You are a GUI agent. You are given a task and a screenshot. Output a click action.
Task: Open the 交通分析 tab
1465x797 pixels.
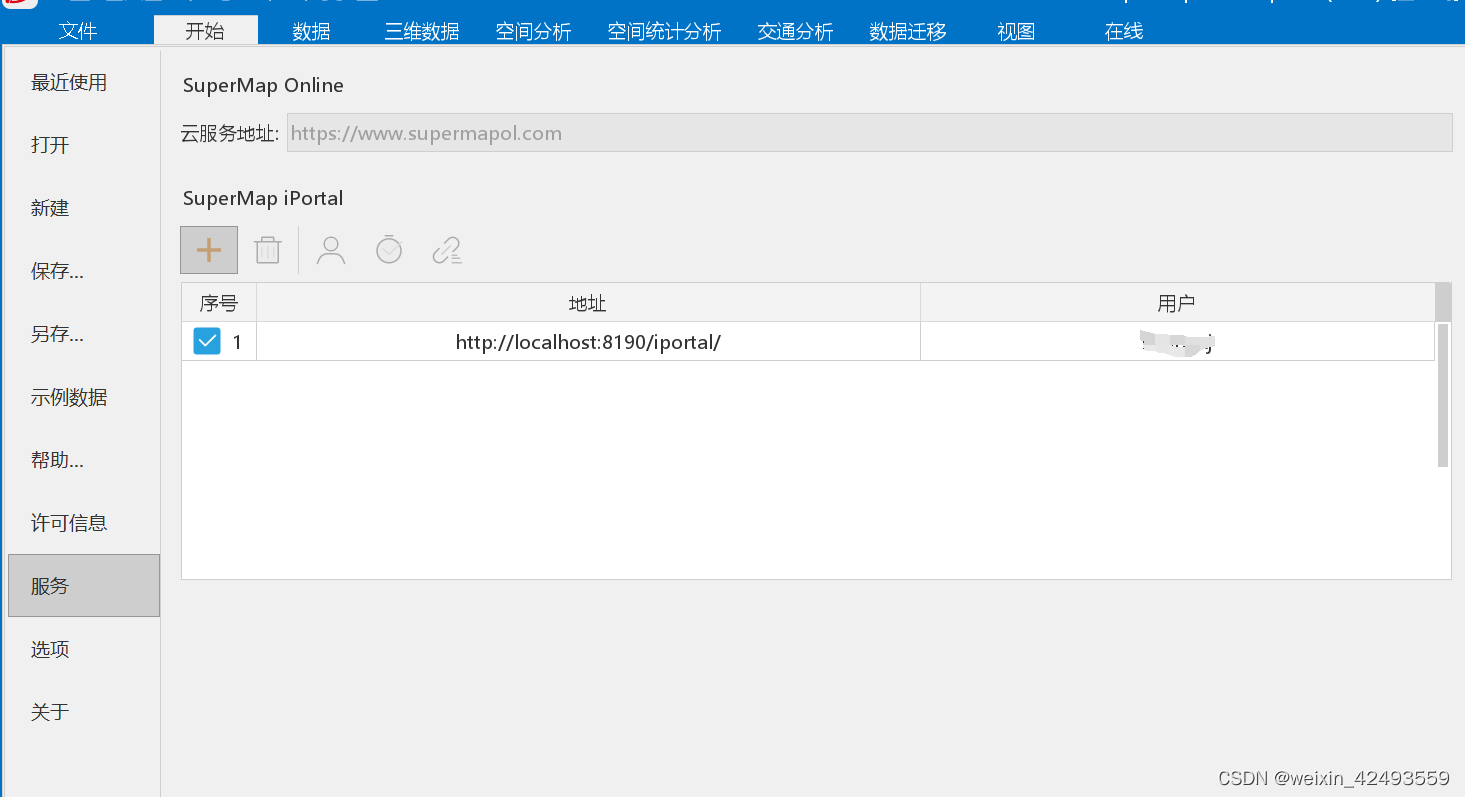coord(795,31)
